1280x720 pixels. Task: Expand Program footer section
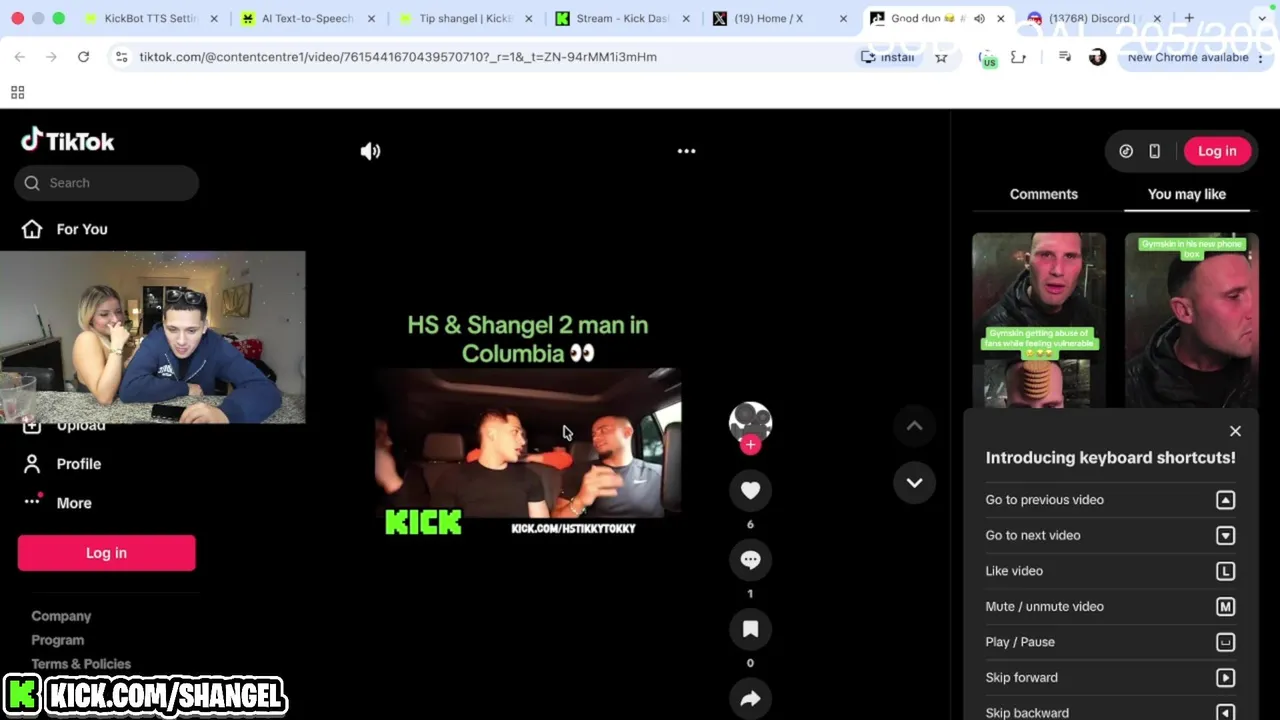coord(58,640)
